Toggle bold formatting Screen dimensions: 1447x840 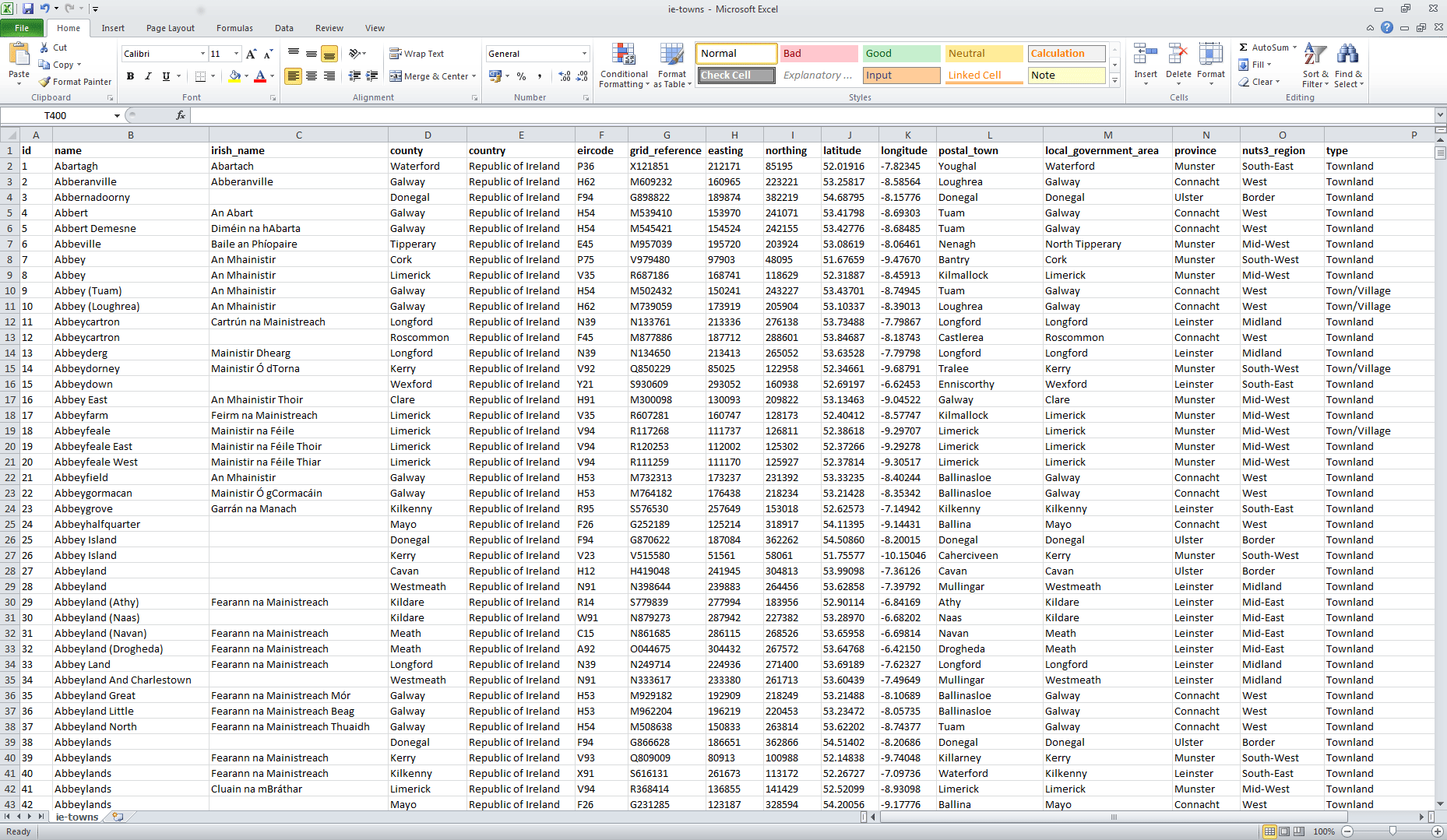coord(130,76)
